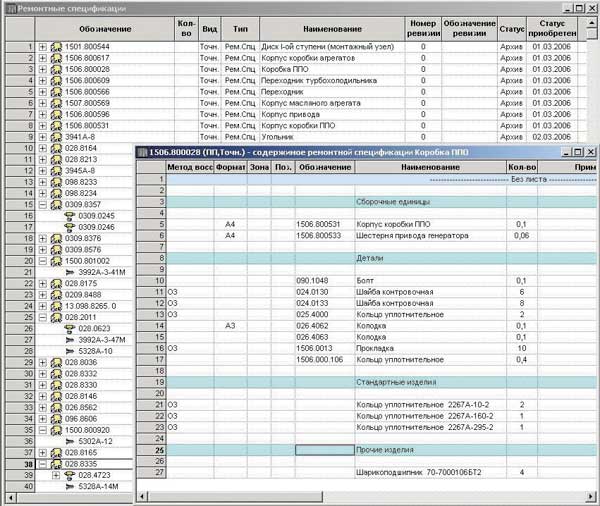Screen dimensions: 600x506
Task: Click the Угольник name cell
Action: [332, 137]
